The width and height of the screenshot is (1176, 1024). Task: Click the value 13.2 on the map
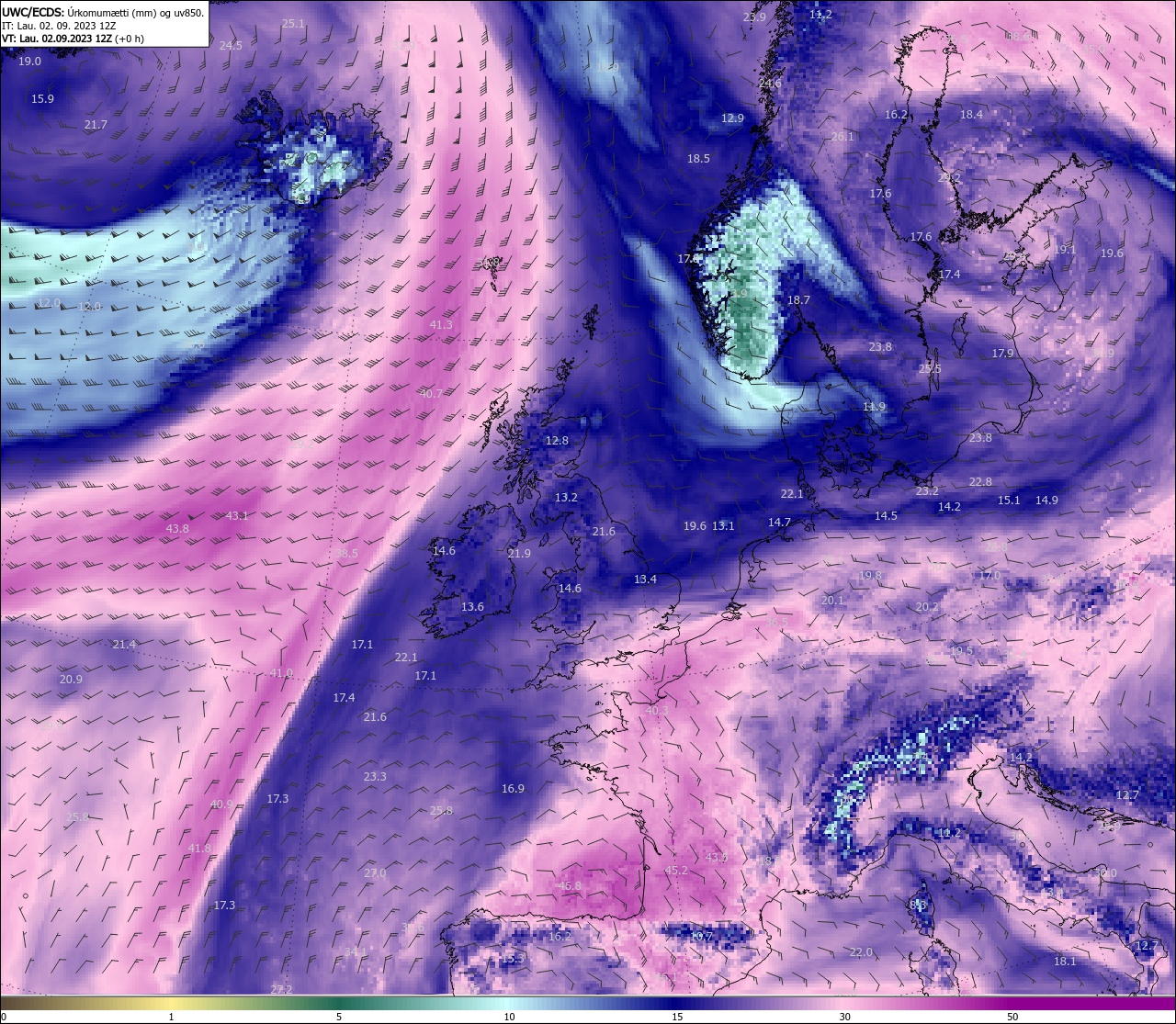click(x=566, y=498)
